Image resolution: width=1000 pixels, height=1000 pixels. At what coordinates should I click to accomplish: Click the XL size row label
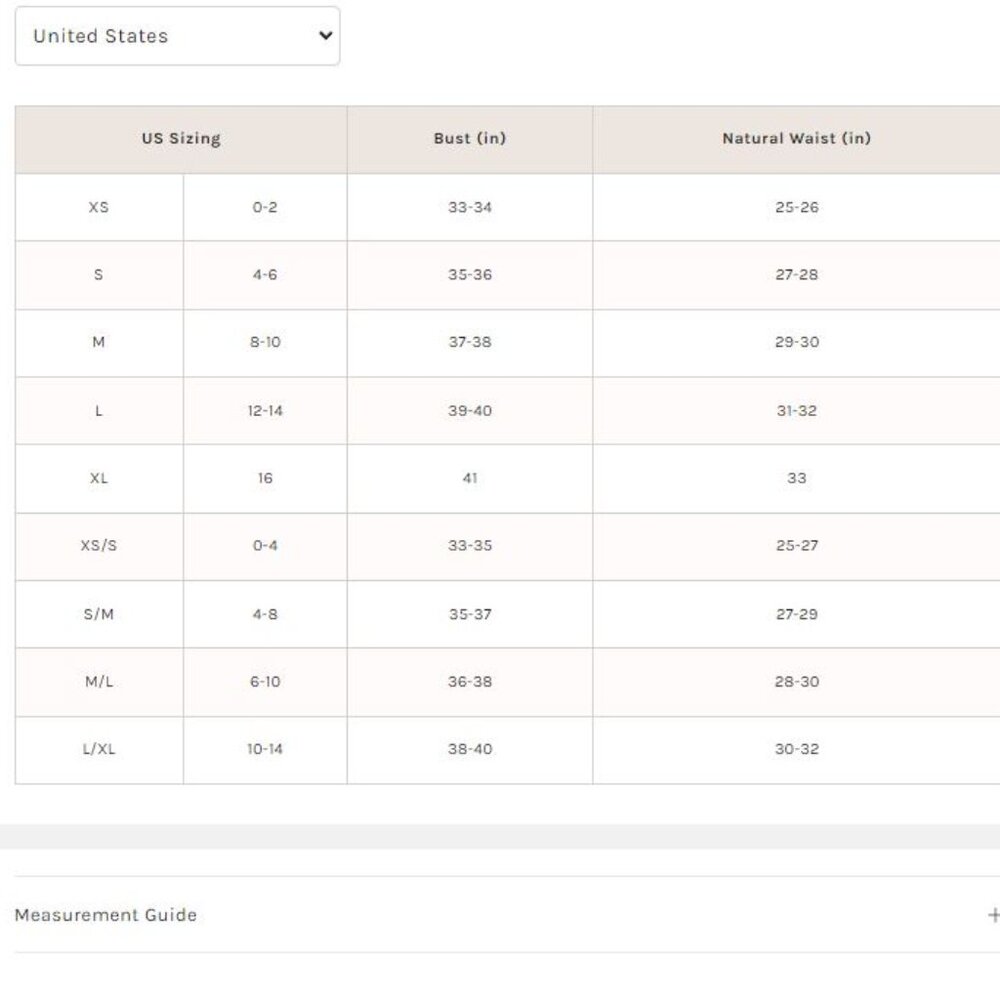pos(99,478)
